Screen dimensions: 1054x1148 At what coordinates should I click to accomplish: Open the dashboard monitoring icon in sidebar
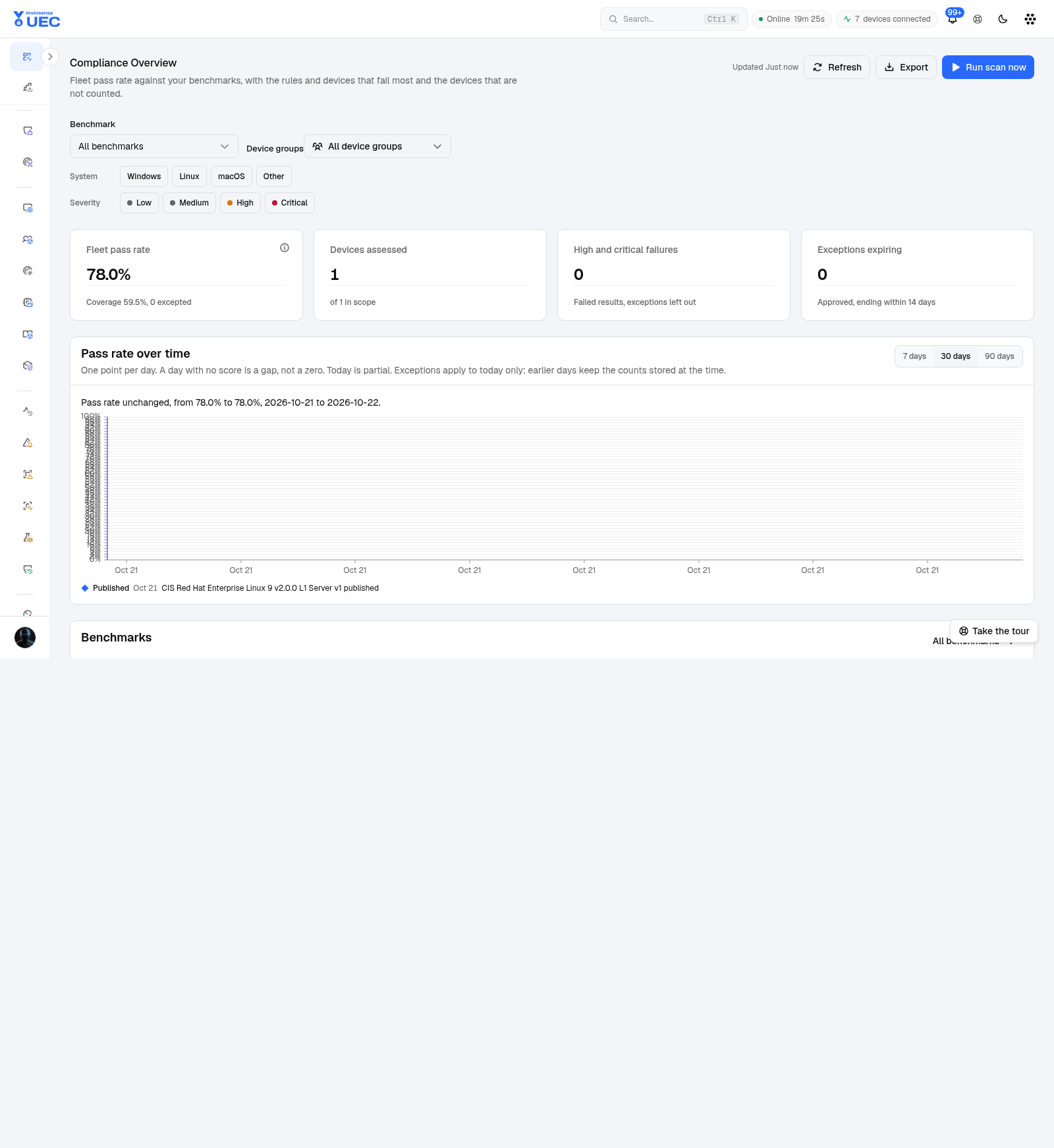click(x=27, y=57)
